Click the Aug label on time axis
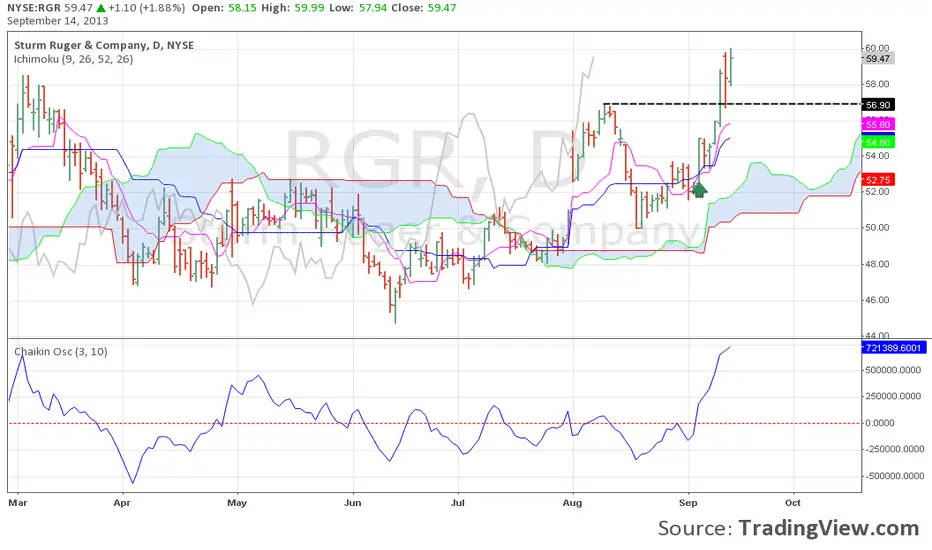The height and width of the screenshot is (550, 932). coord(573,502)
